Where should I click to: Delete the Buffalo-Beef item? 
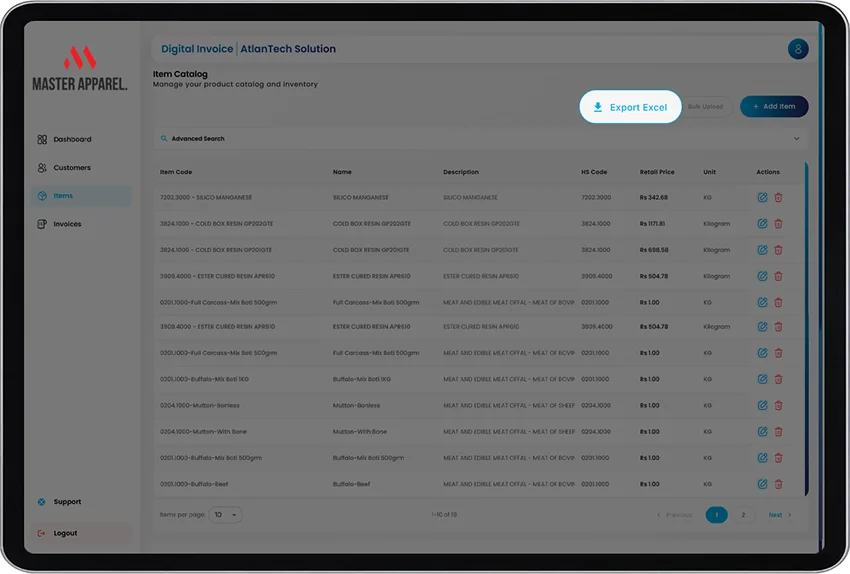pos(778,484)
